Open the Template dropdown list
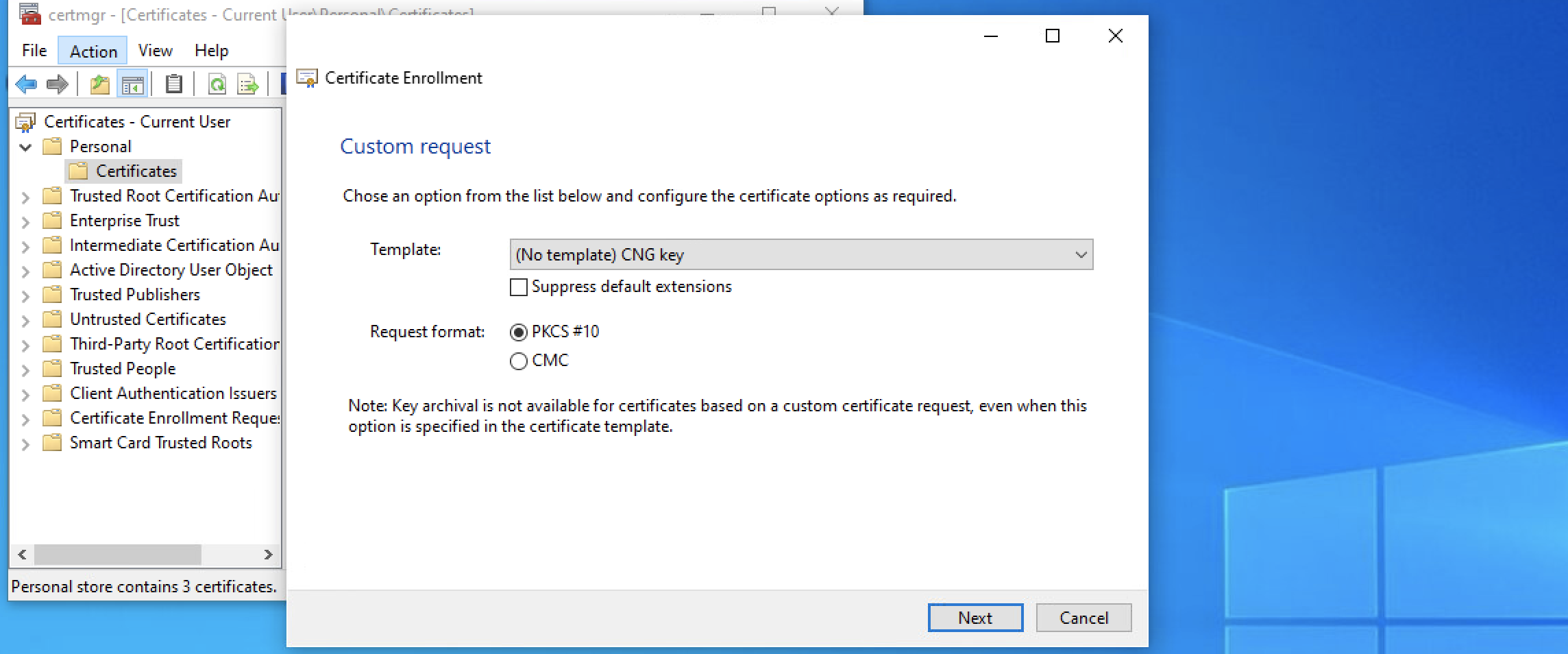 (800, 255)
